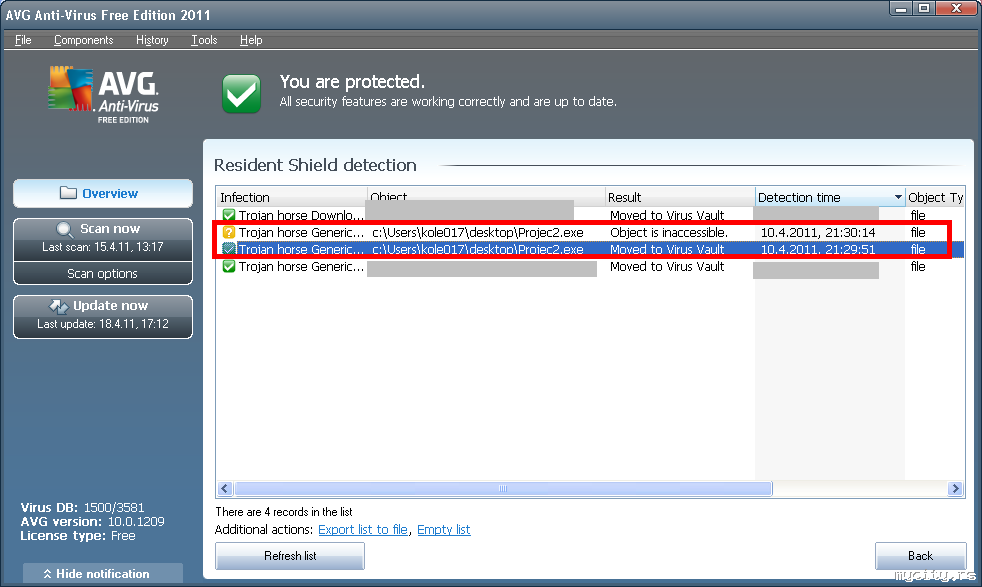The height and width of the screenshot is (587, 982).
Task: Click the AVG version 10.0.1209 text
Action: pyautogui.click(x=92, y=521)
